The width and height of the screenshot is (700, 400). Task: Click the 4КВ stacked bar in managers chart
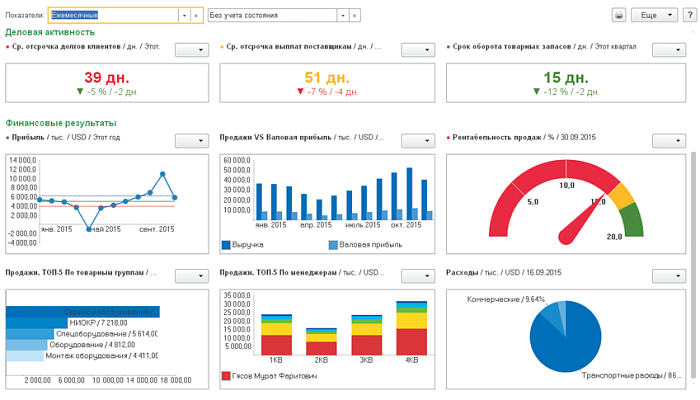point(411,330)
